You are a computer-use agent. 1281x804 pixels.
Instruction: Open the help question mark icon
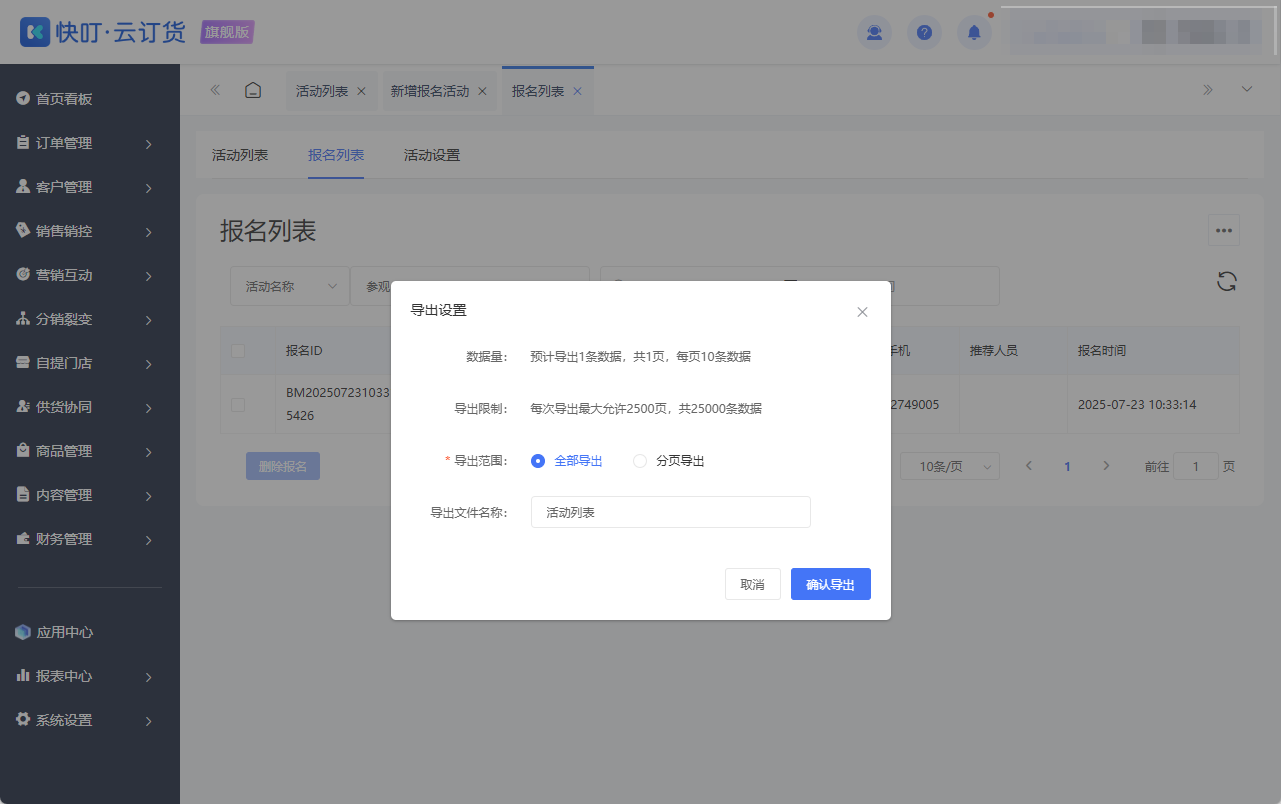[924, 32]
